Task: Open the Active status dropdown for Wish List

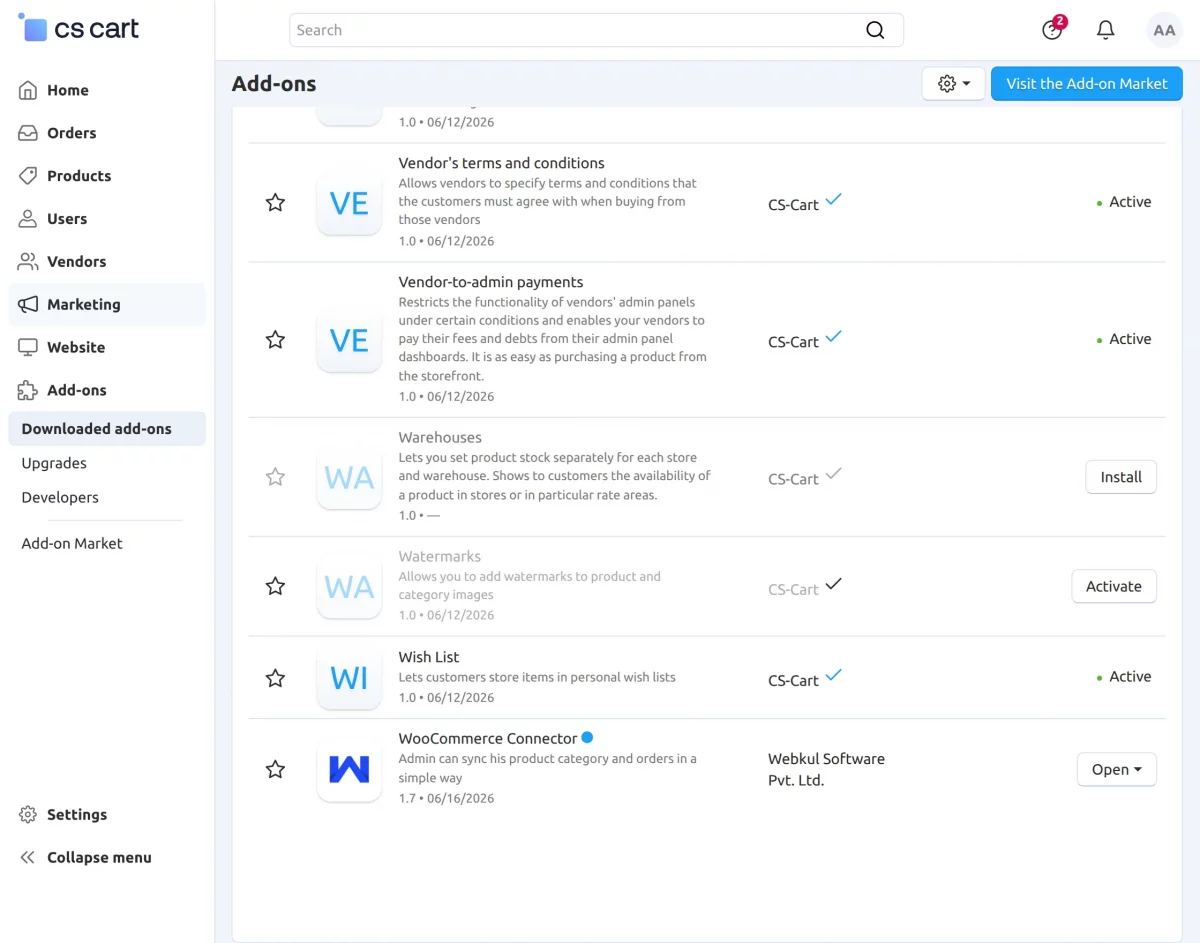Action: [1124, 677]
